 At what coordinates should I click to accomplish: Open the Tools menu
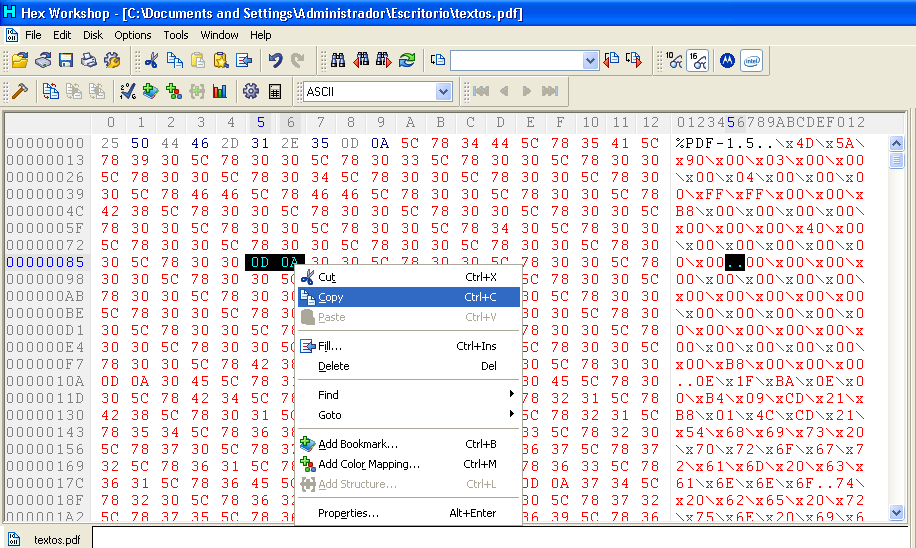tap(176, 35)
